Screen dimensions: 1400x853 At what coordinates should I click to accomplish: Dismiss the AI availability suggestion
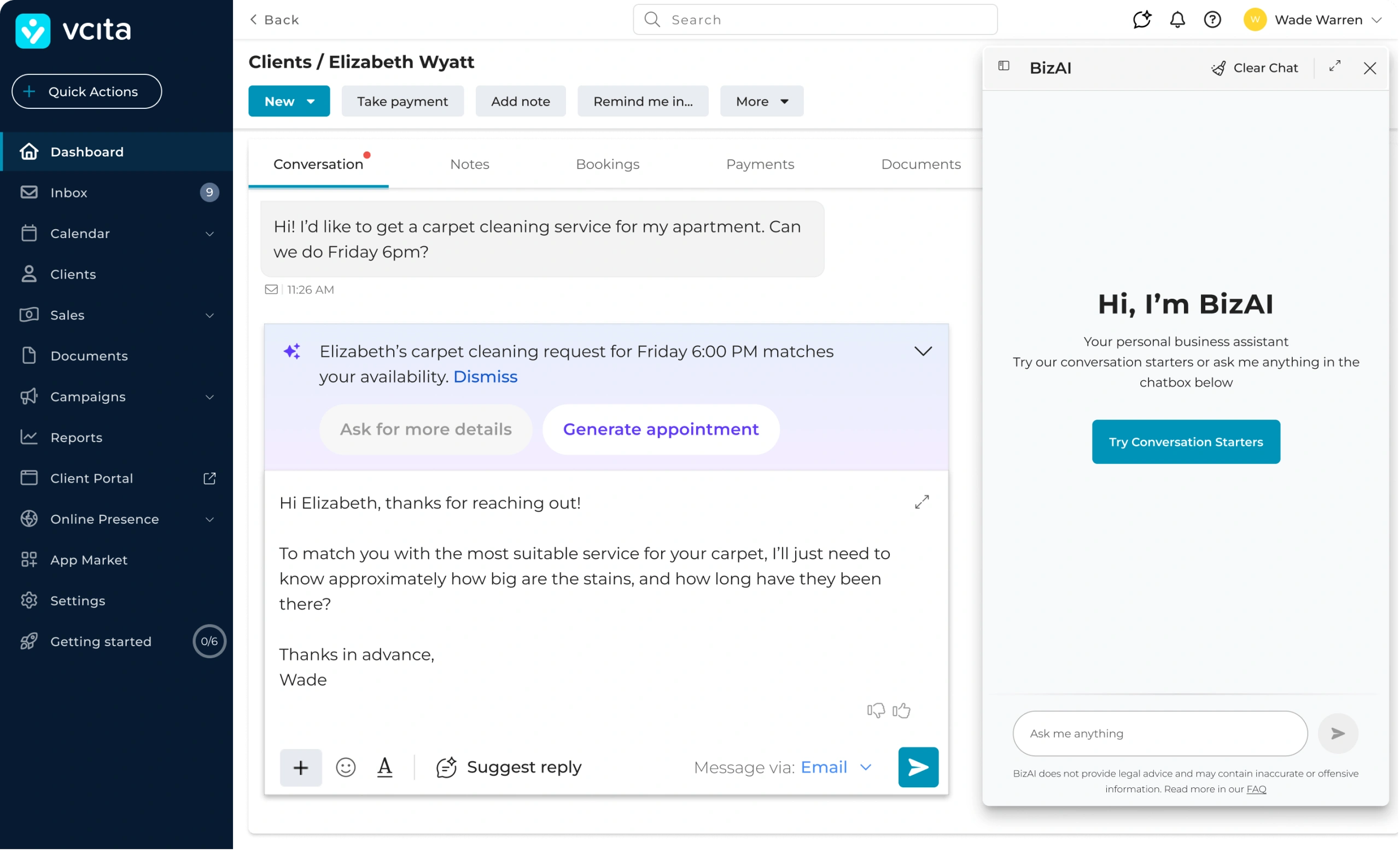(x=485, y=377)
